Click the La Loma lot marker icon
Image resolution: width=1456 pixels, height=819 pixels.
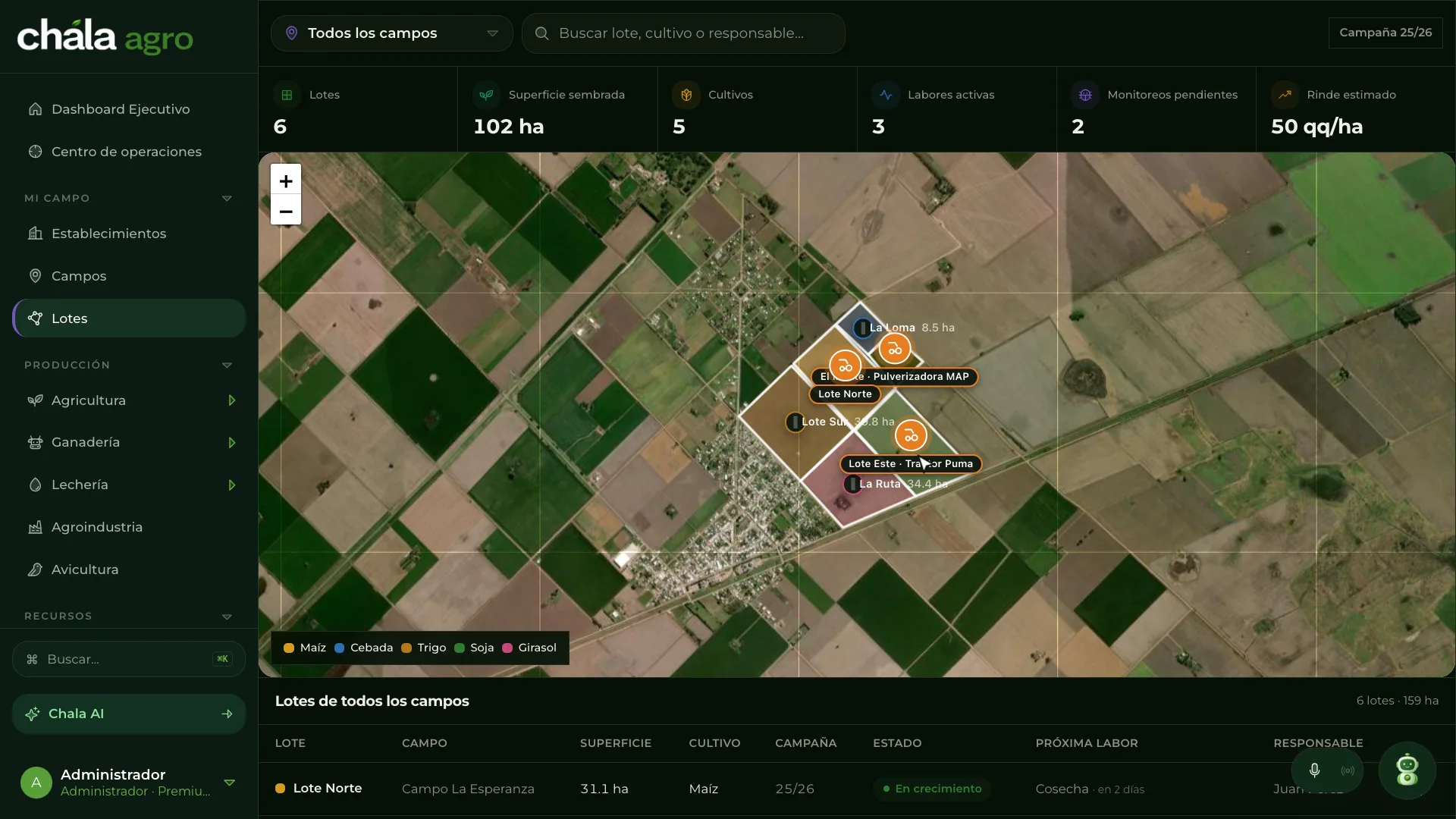click(862, 328)
